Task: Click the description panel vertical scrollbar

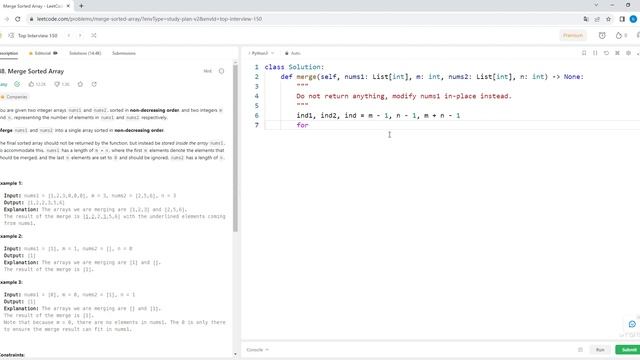Action: 236,148
